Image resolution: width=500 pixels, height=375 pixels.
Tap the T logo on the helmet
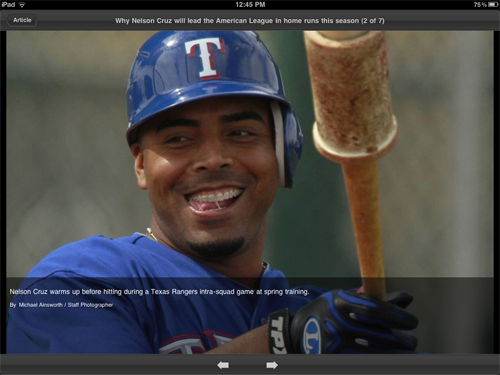point(204,58)
